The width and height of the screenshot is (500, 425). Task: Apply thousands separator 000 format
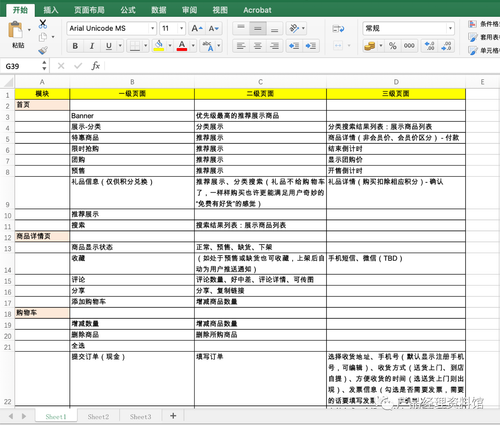coord(409,46)
